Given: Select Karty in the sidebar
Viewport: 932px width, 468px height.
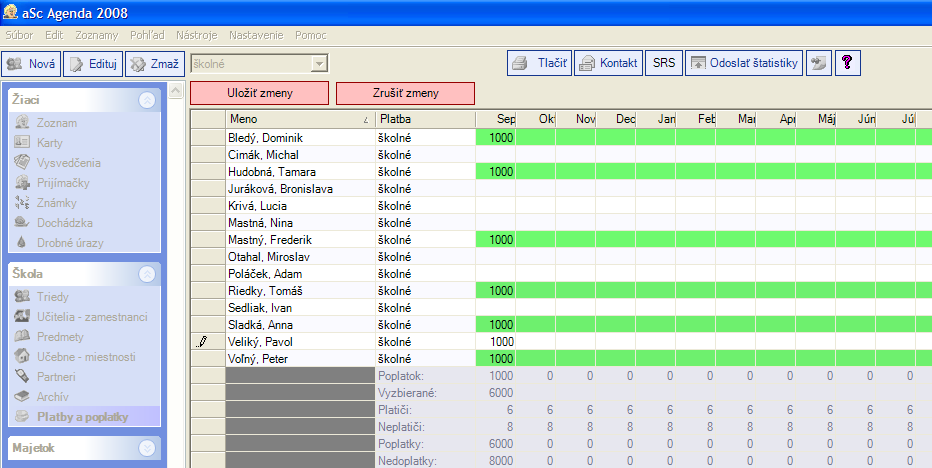Looking at the screenshot, I should (49, 143).
